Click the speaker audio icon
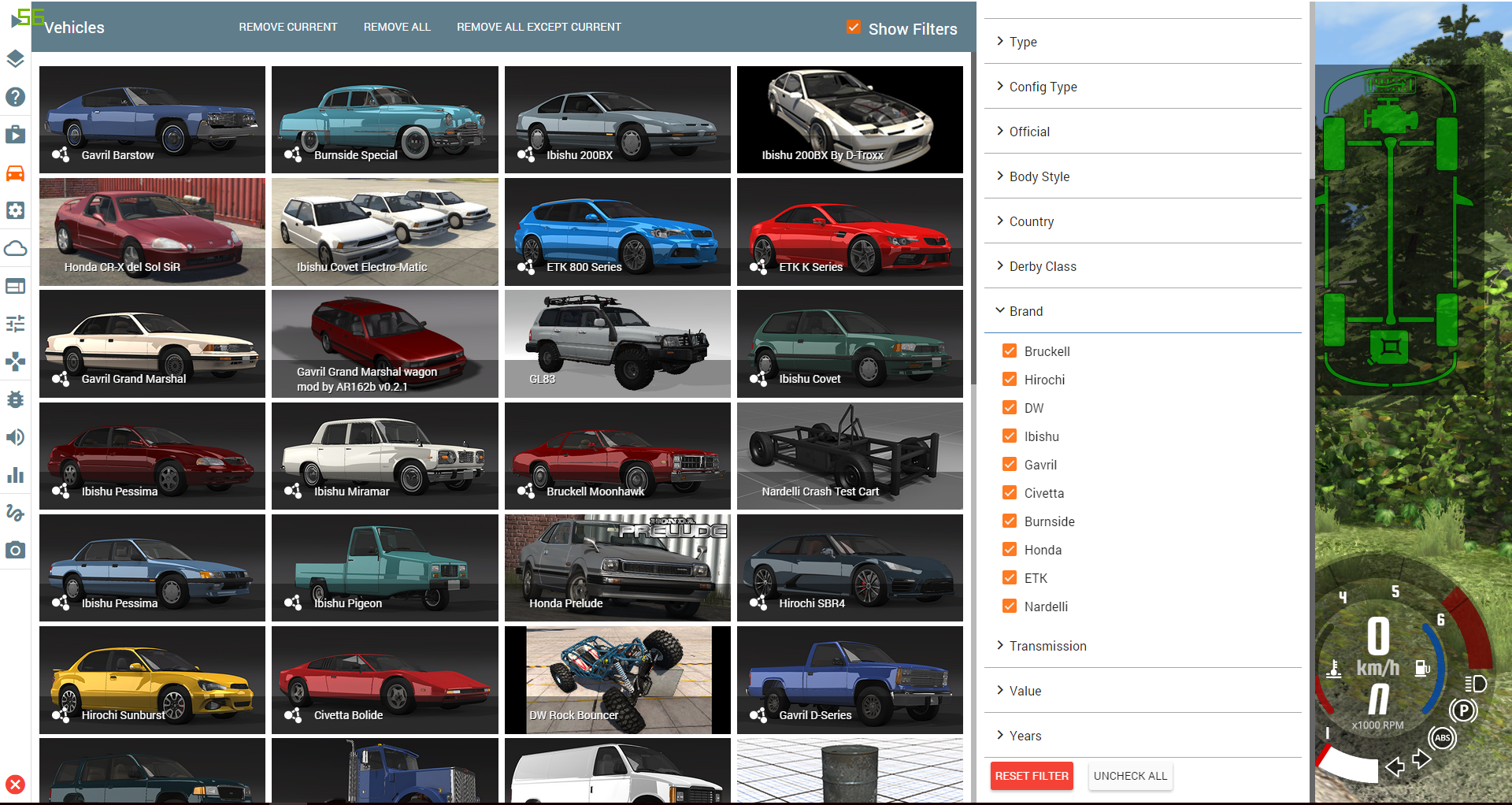 coord(15,437)
